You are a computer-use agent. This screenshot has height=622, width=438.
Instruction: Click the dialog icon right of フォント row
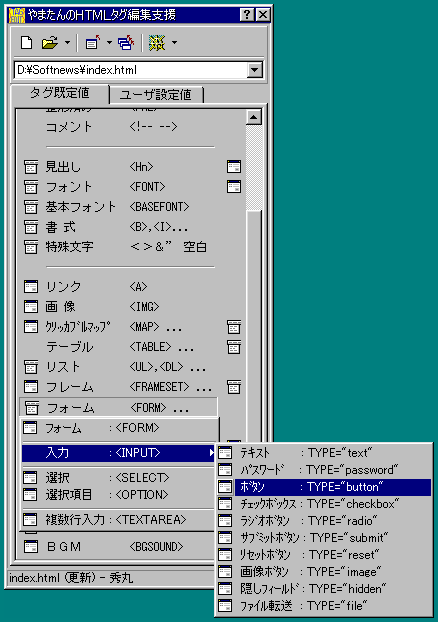(x=234, y=186)
